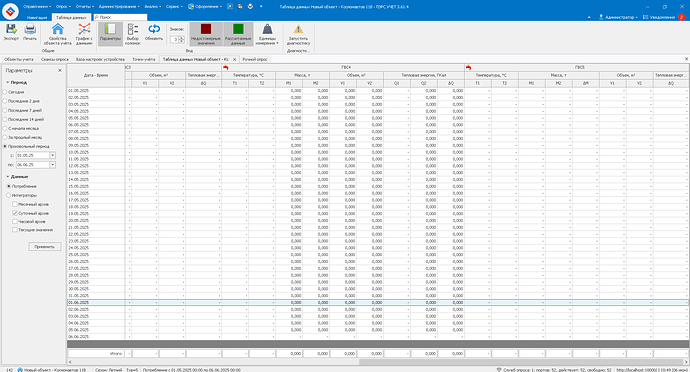Click the Экспорт save icon
690x372 pixels.
(x=11, y=29)
